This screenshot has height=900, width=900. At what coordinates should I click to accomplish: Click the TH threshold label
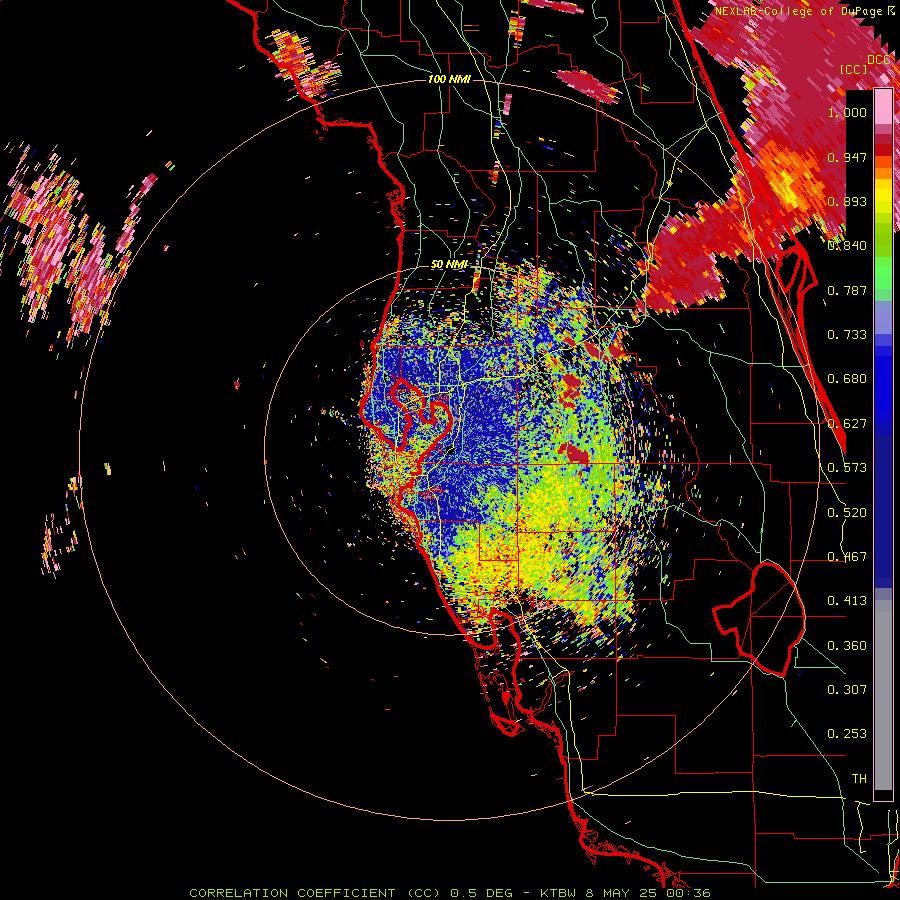pyautogui.click(x=859, y=779)
